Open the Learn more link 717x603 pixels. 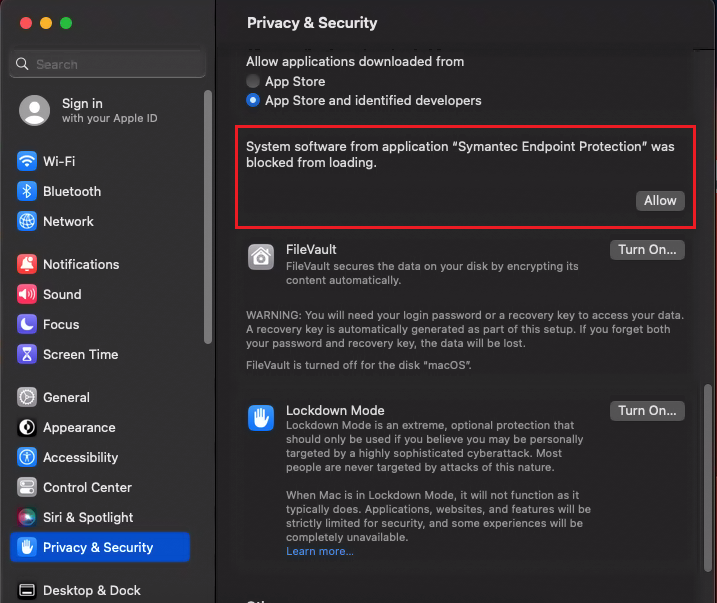pyautogui.click(x=320, y=551)
